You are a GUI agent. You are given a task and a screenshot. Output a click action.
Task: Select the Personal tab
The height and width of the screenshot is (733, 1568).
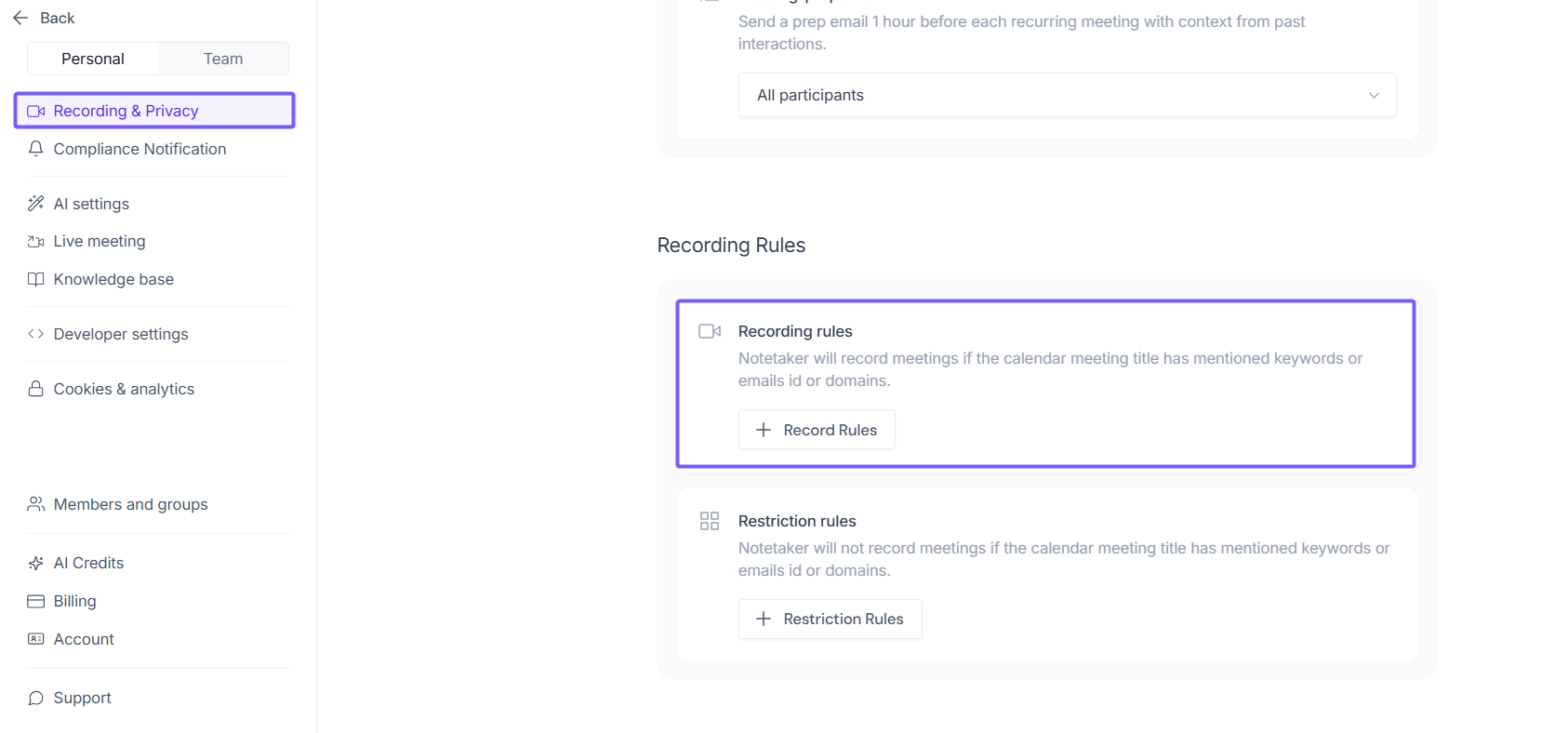pyautogui.click(x=93, y=59)
